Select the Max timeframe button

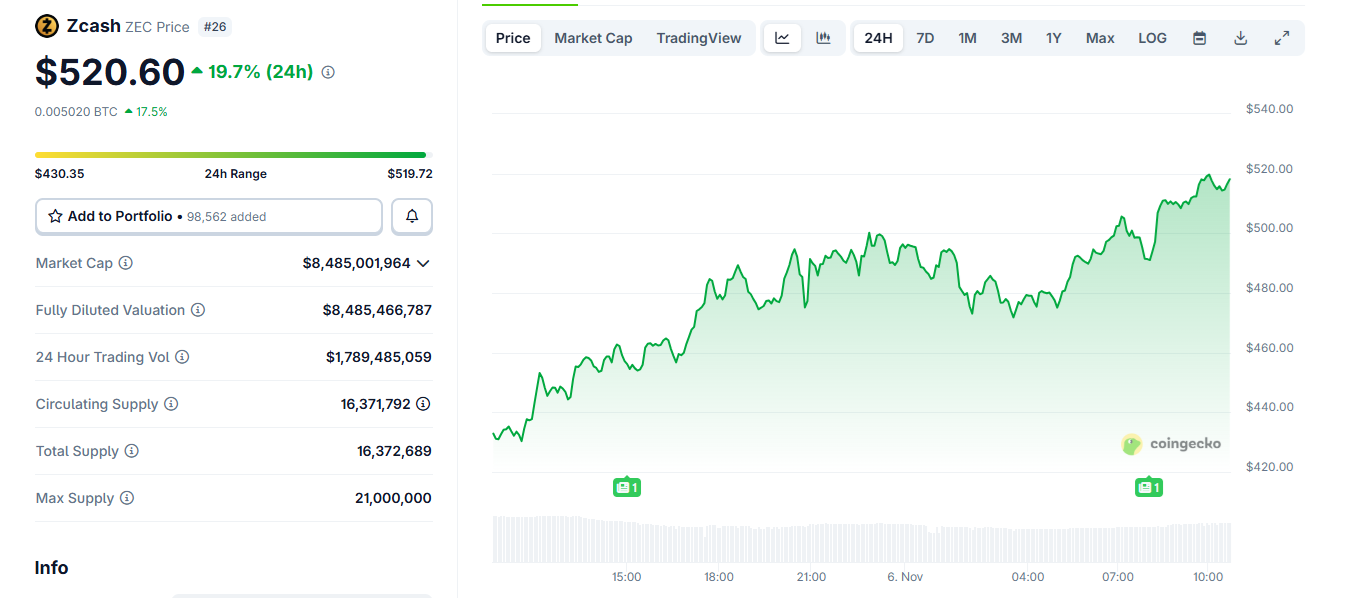[1099, 37]
